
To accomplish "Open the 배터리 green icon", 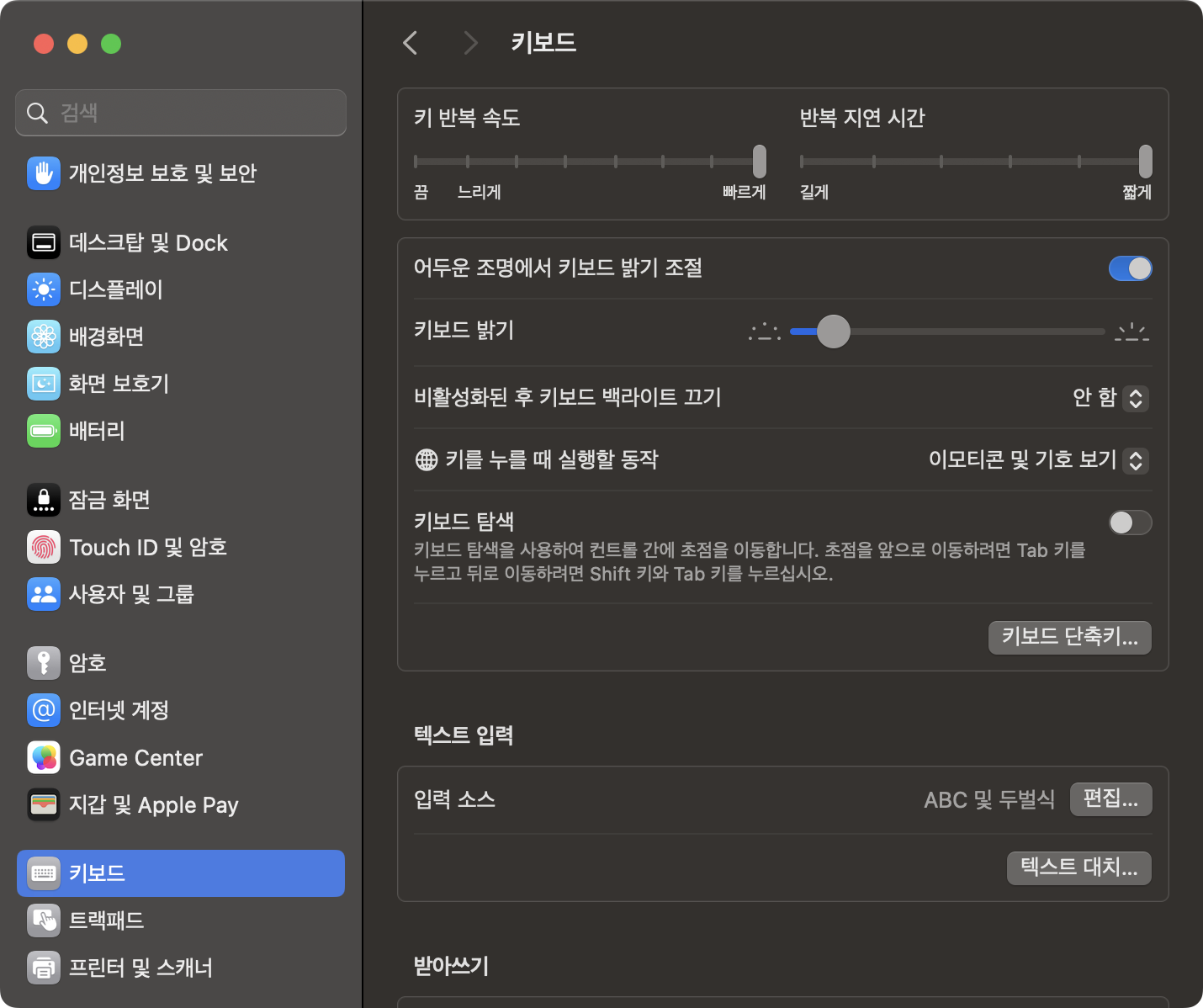I will point(44,431).
